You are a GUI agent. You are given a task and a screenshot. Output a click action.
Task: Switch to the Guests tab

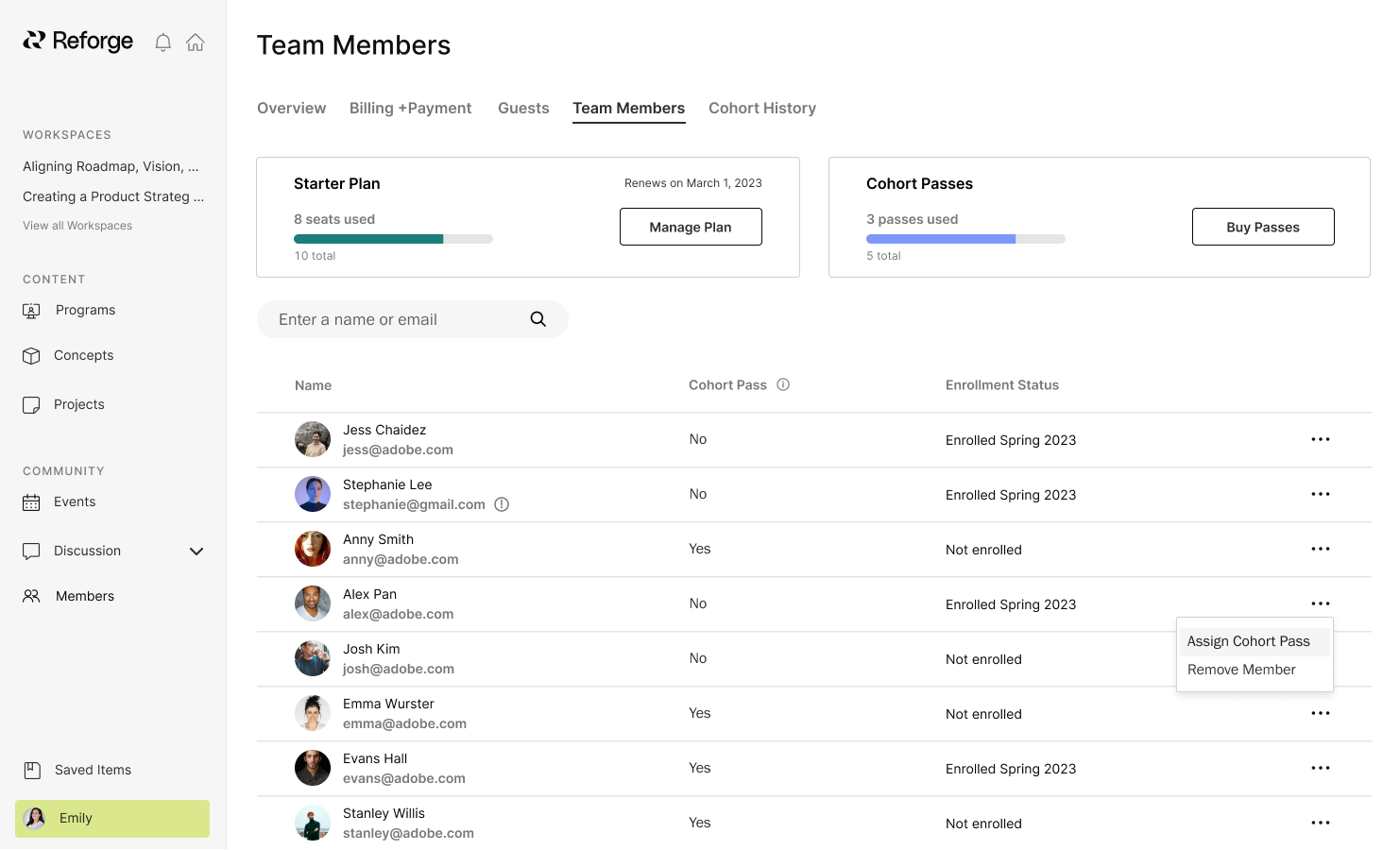[x=523, y=108]
